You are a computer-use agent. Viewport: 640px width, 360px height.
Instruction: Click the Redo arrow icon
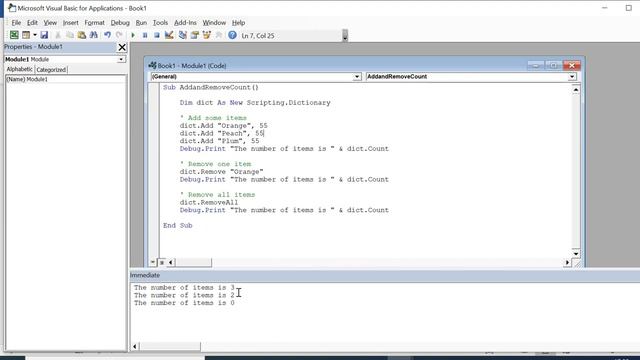click(x=119, y=35)
